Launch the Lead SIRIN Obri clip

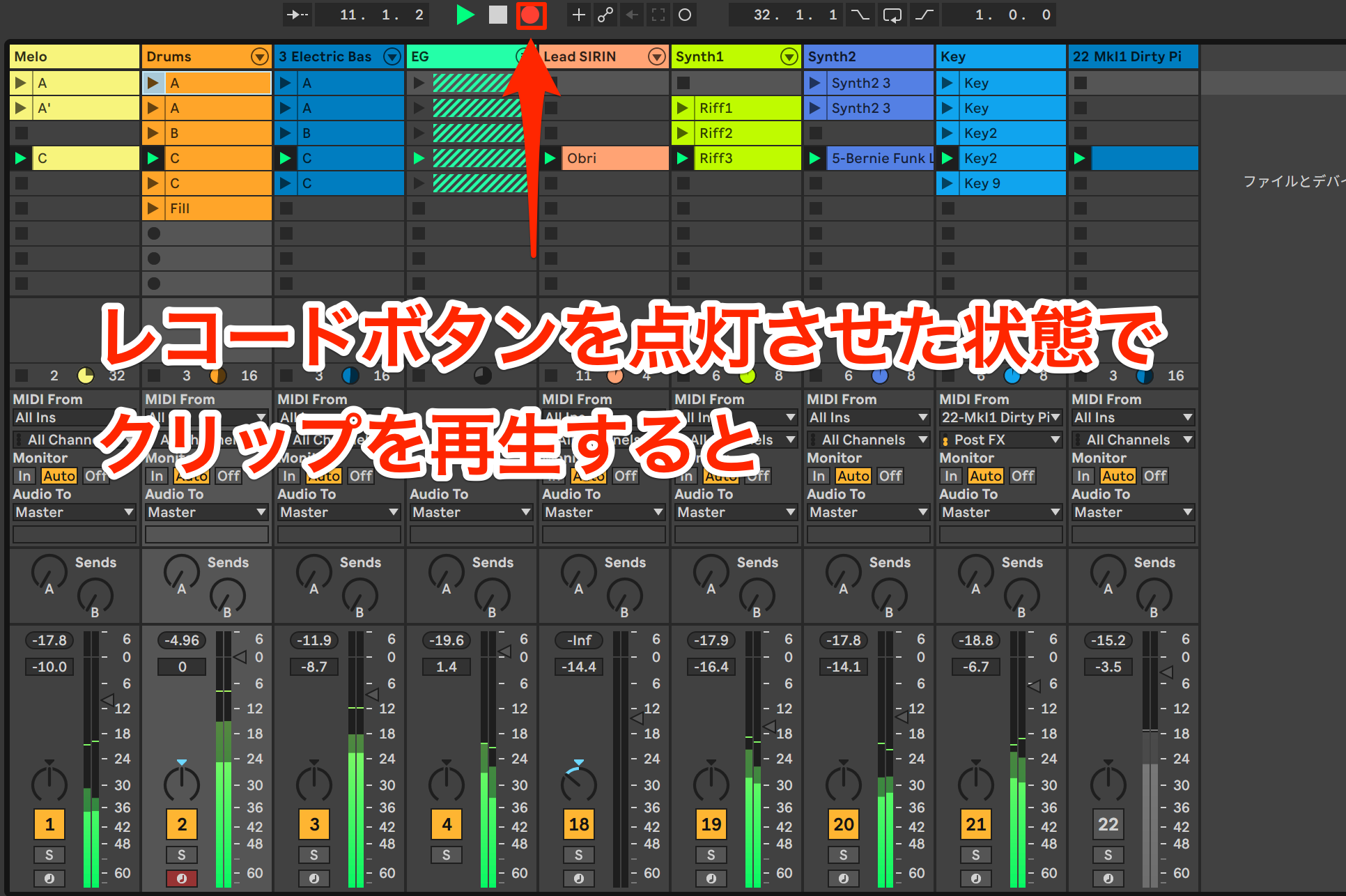pos(550,158)
